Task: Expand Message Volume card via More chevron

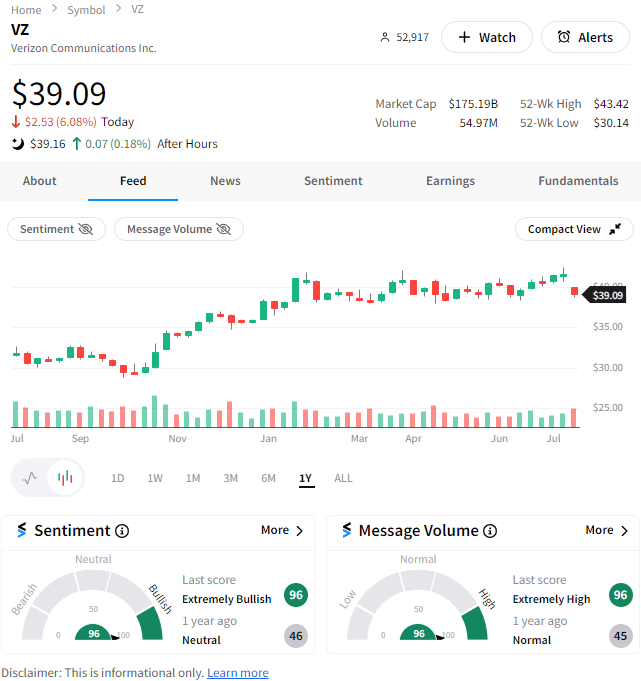Action: pos(624,531)
